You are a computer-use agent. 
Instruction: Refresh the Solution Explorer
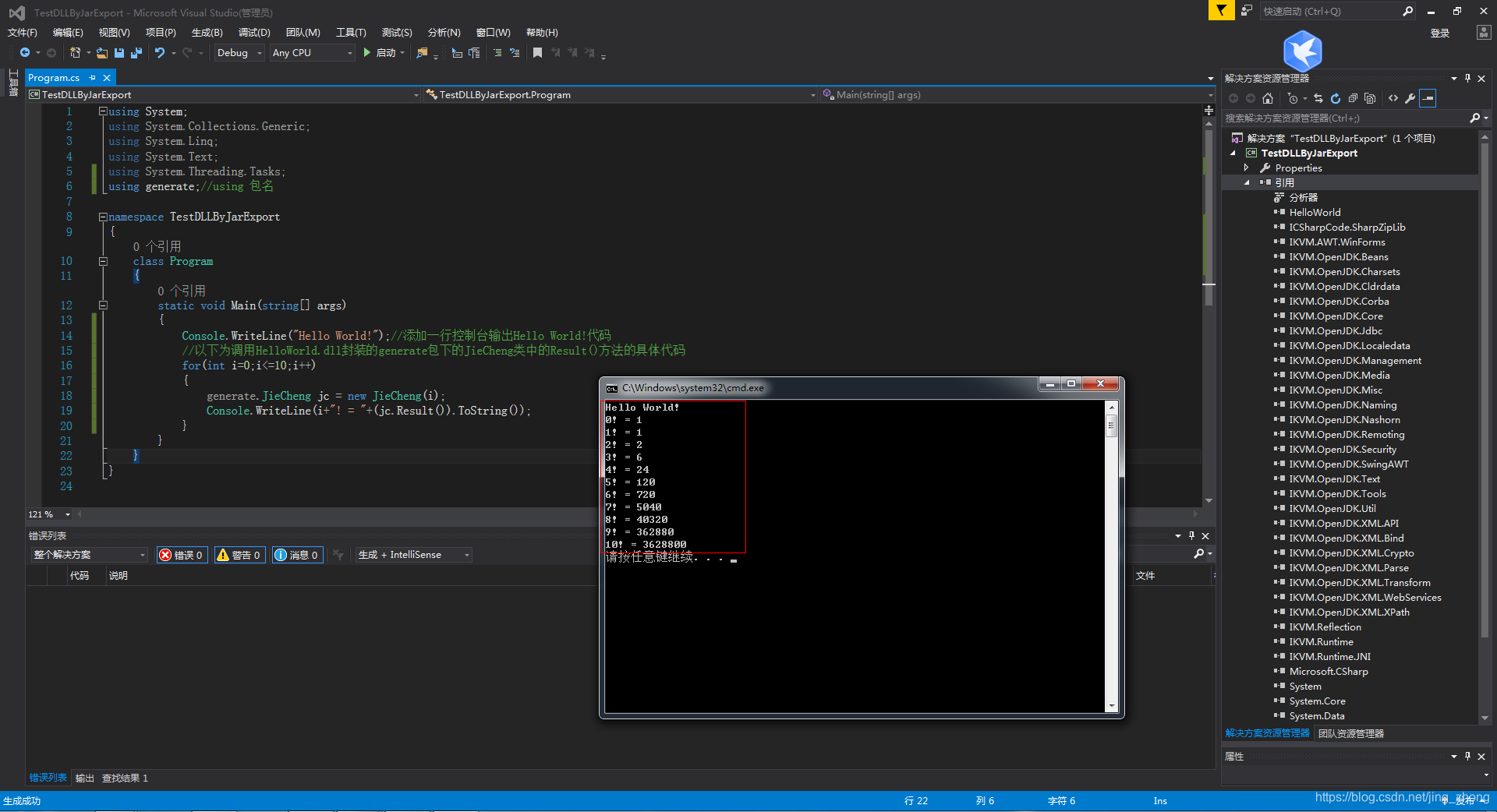point(1336,98)
